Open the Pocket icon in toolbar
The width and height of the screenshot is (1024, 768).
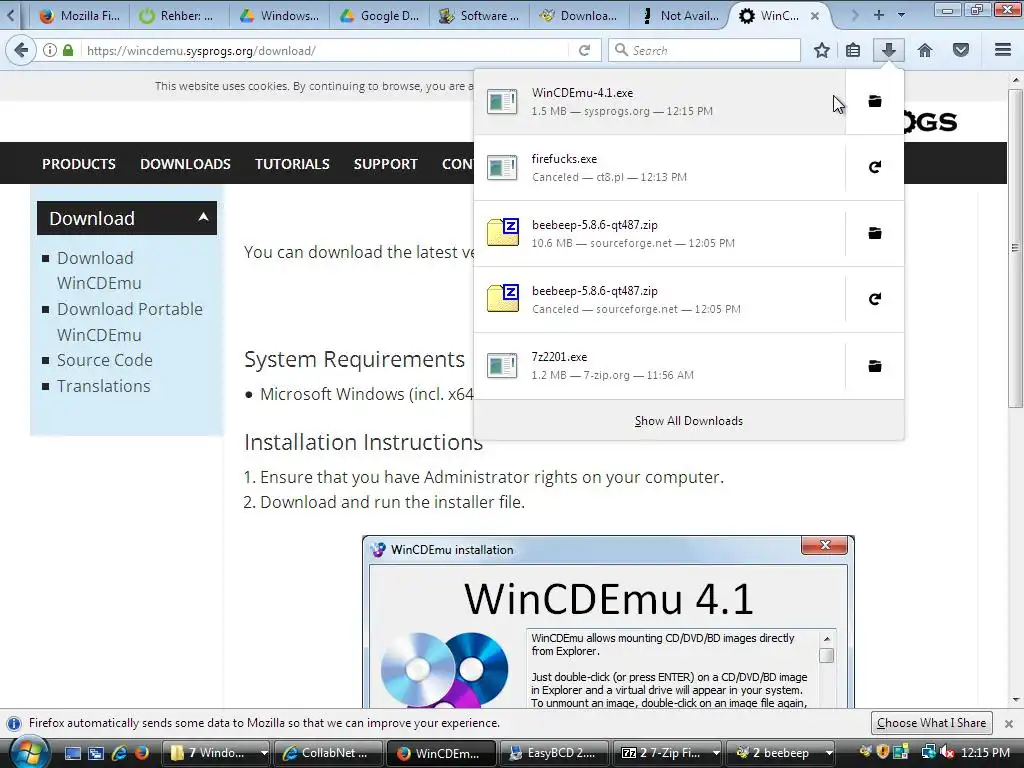point(961,50)
